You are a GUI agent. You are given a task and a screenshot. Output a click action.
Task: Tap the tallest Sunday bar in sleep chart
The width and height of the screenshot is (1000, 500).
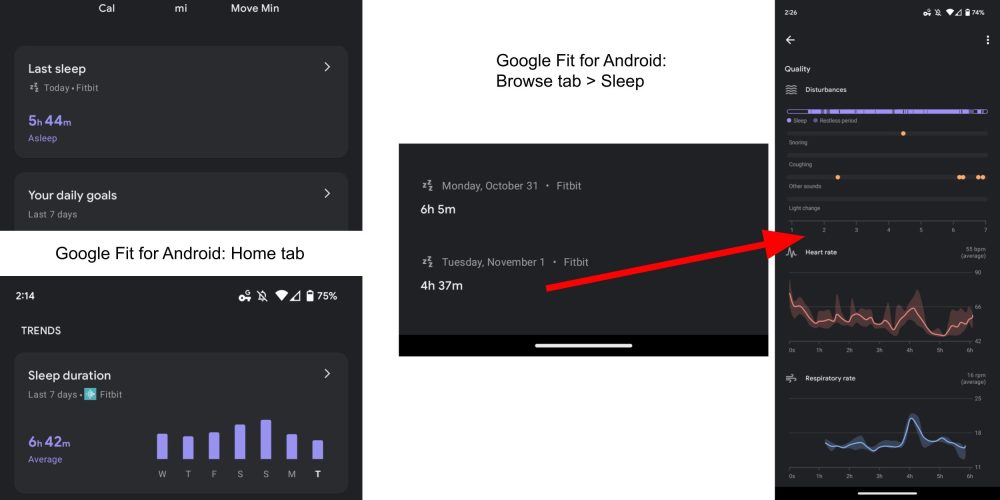266,439
